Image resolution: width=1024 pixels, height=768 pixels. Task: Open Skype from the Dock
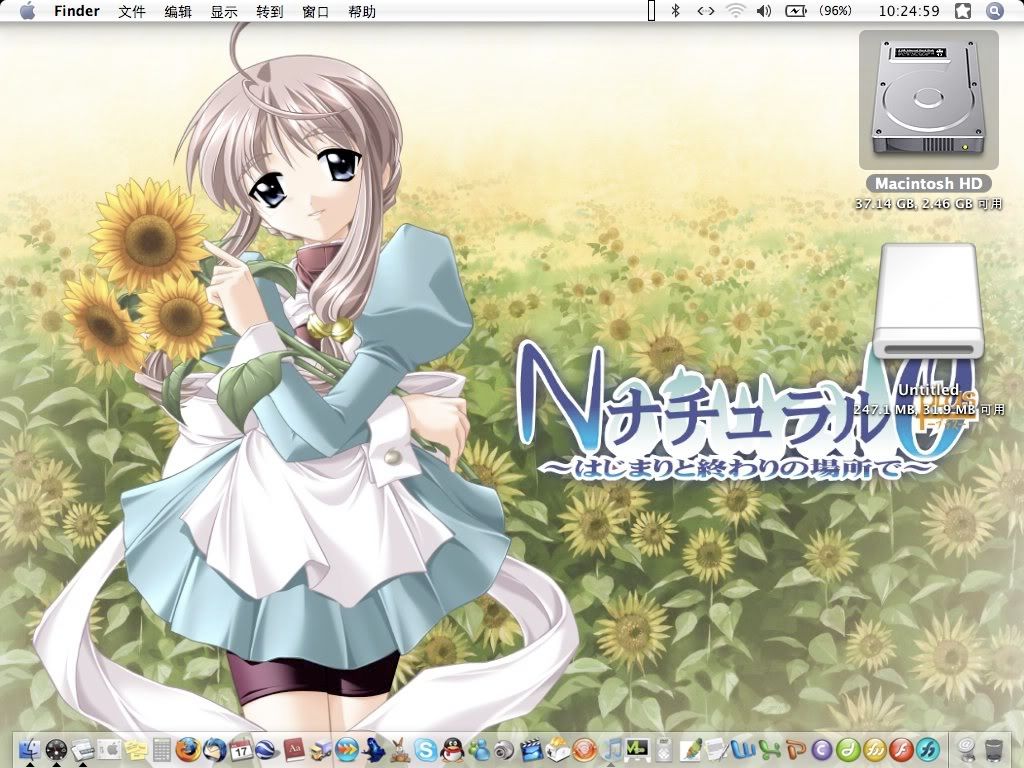pyautogui.click(x=426, y=750)
